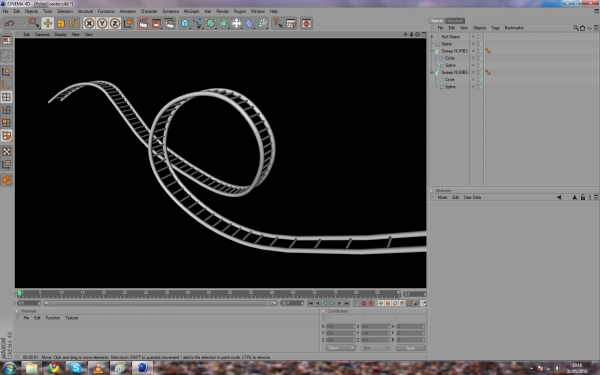Toggle checkmark of first Sweep NURBS

(x=481, y=51)
